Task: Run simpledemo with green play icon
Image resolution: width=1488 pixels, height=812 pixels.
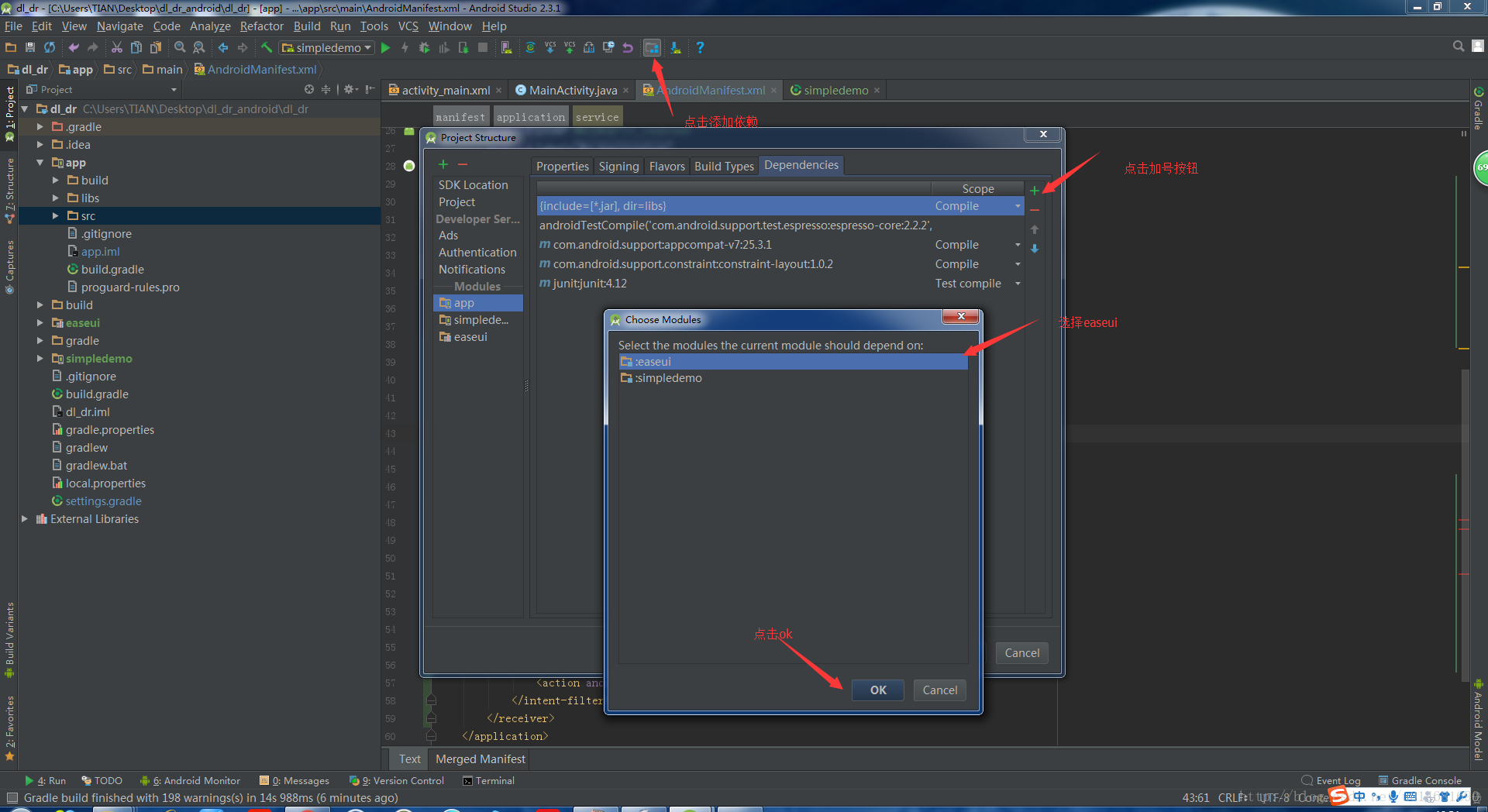Action: (385, 47)
